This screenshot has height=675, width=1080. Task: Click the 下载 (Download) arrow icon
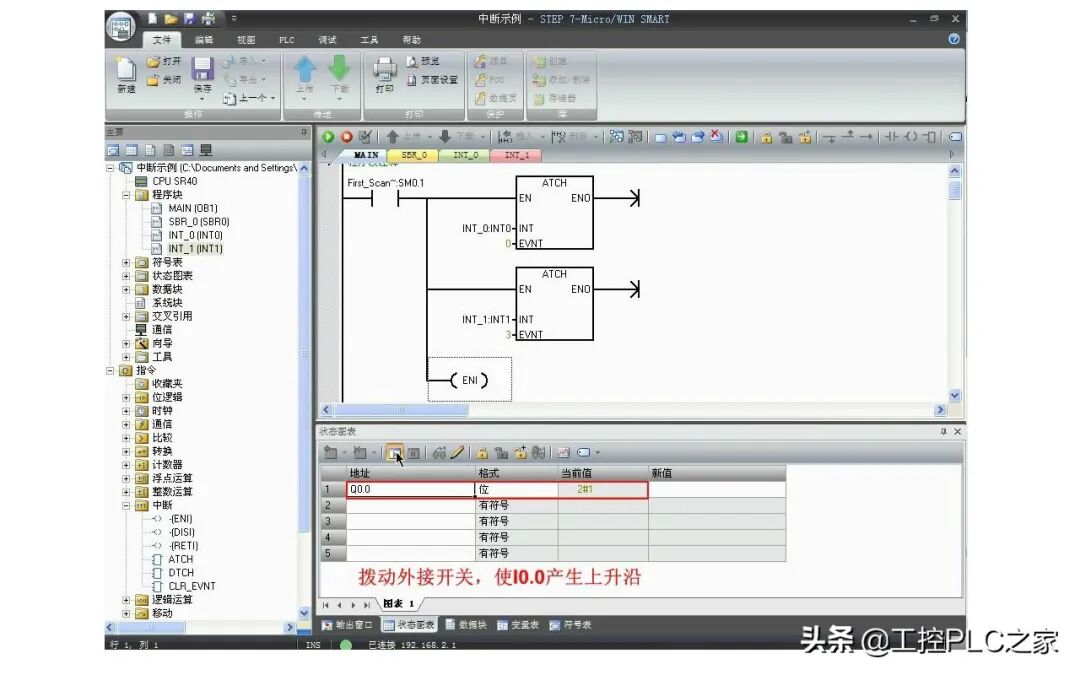[337, 70]
